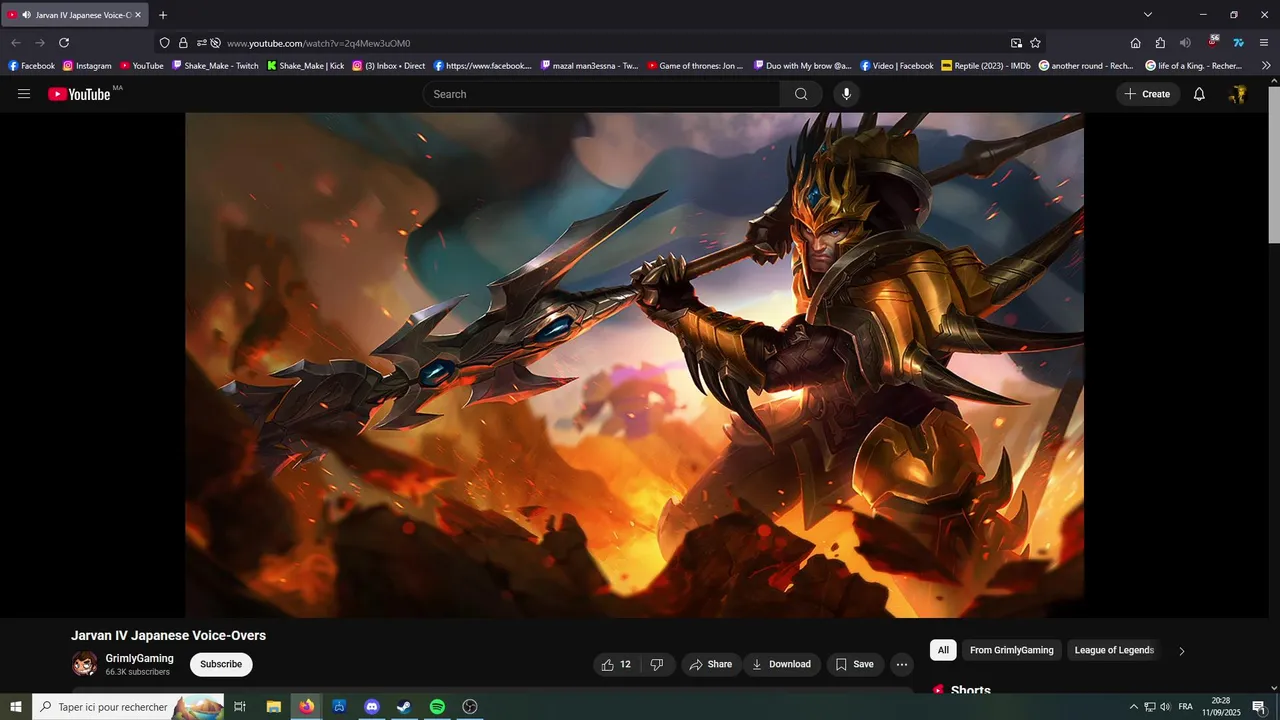Open the browser extensions puzzle icon
Screen dimensions: 1280x720
coord(1160,43)
